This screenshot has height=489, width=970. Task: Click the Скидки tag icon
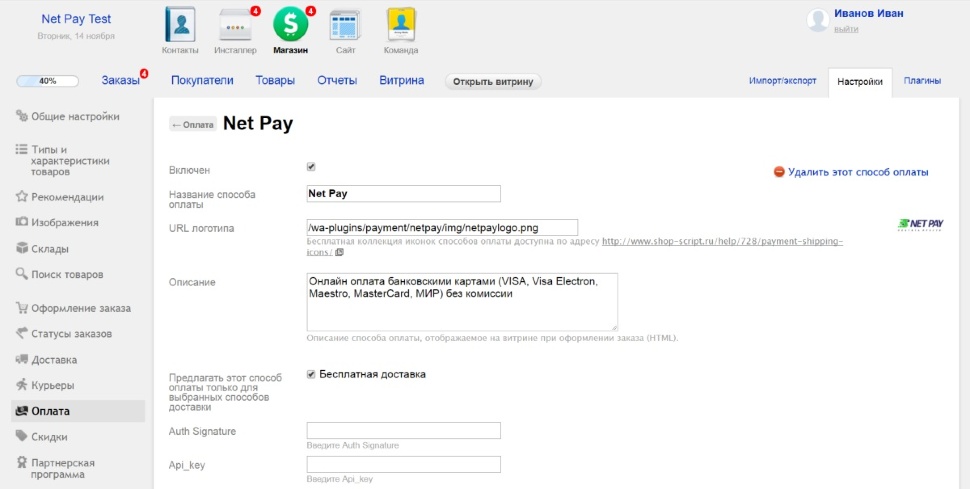[x=22, y=436]
